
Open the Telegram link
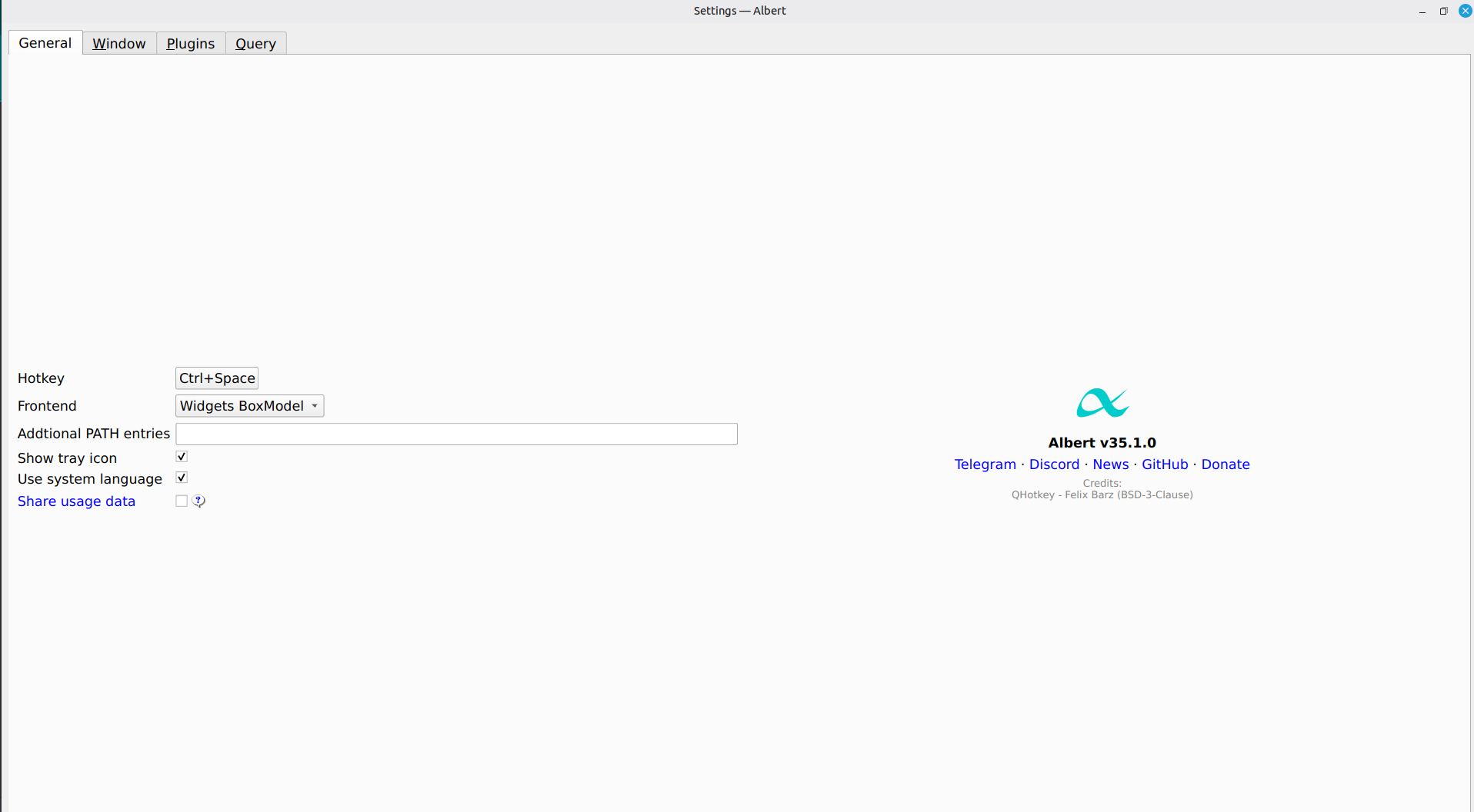point(985,464)
